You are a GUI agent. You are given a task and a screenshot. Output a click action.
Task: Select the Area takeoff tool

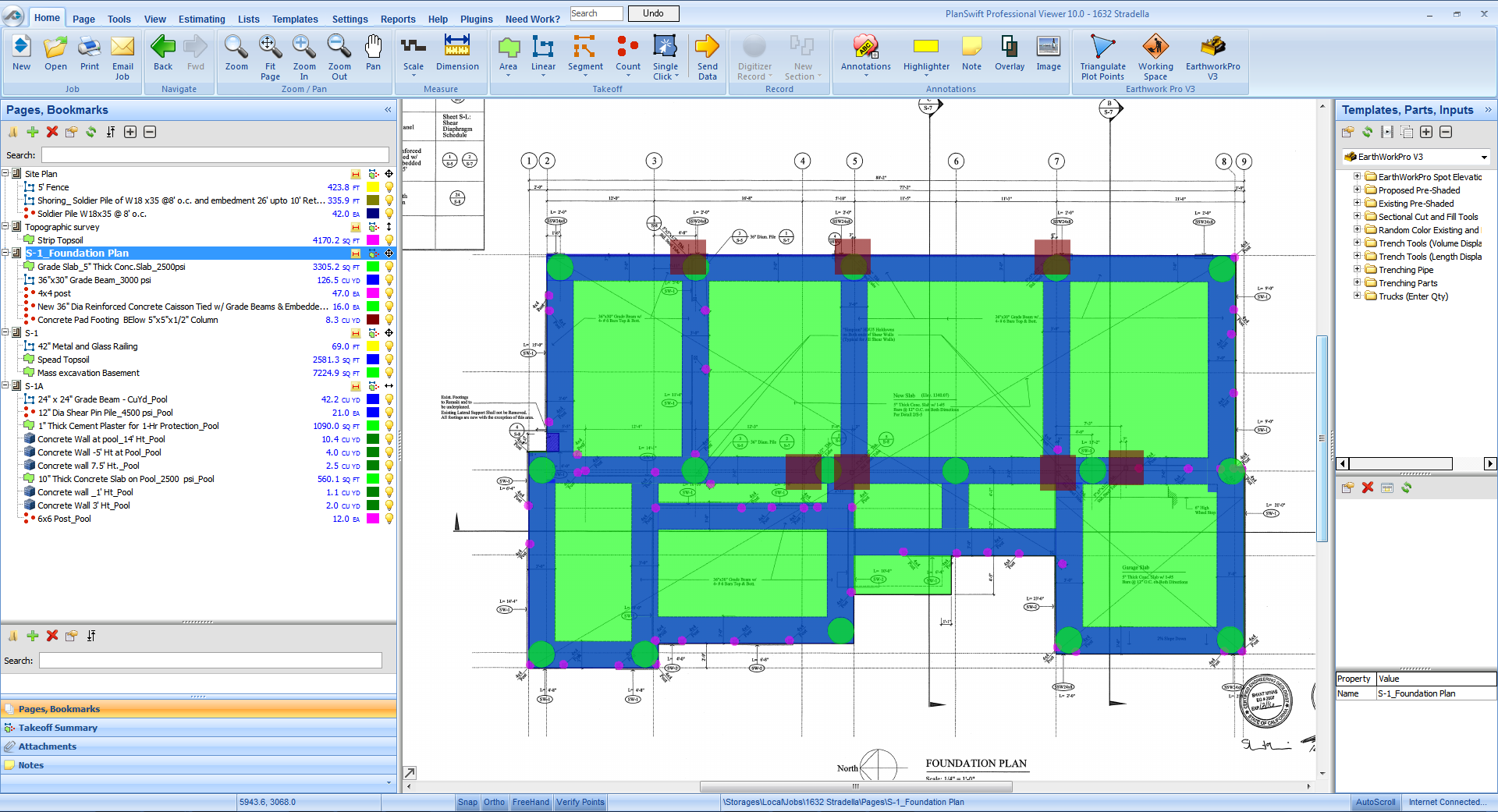(509, 55)
